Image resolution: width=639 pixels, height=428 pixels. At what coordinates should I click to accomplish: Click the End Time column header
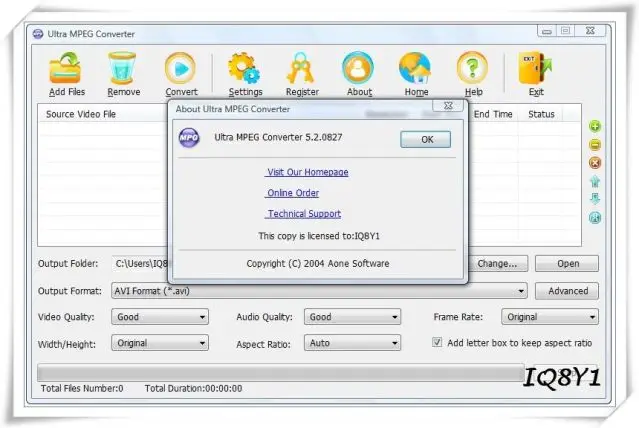coord(493,114)
